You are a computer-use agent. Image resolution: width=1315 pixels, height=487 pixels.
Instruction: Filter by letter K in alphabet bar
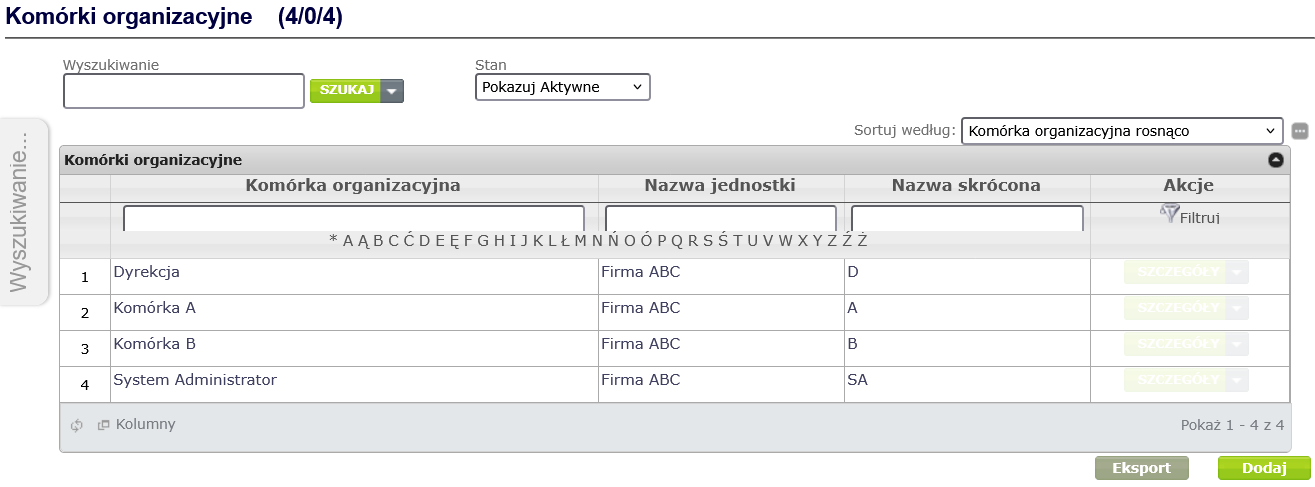coord(538,240)
